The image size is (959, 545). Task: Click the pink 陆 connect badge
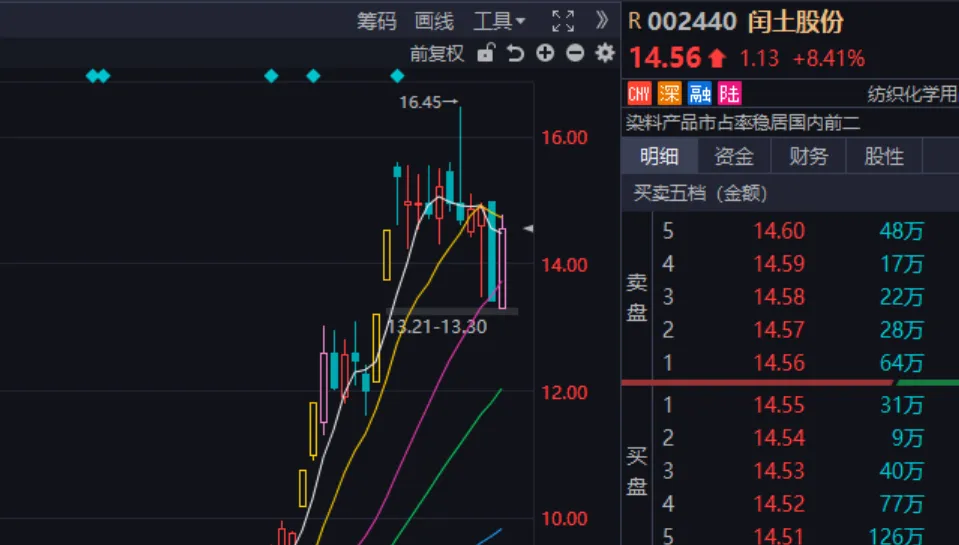[x=729, y=94]
